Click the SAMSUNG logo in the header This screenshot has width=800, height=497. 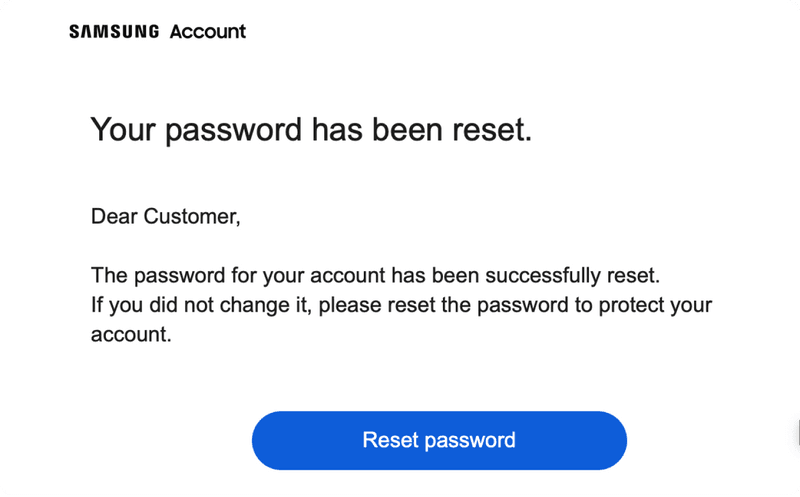(113, 31)
